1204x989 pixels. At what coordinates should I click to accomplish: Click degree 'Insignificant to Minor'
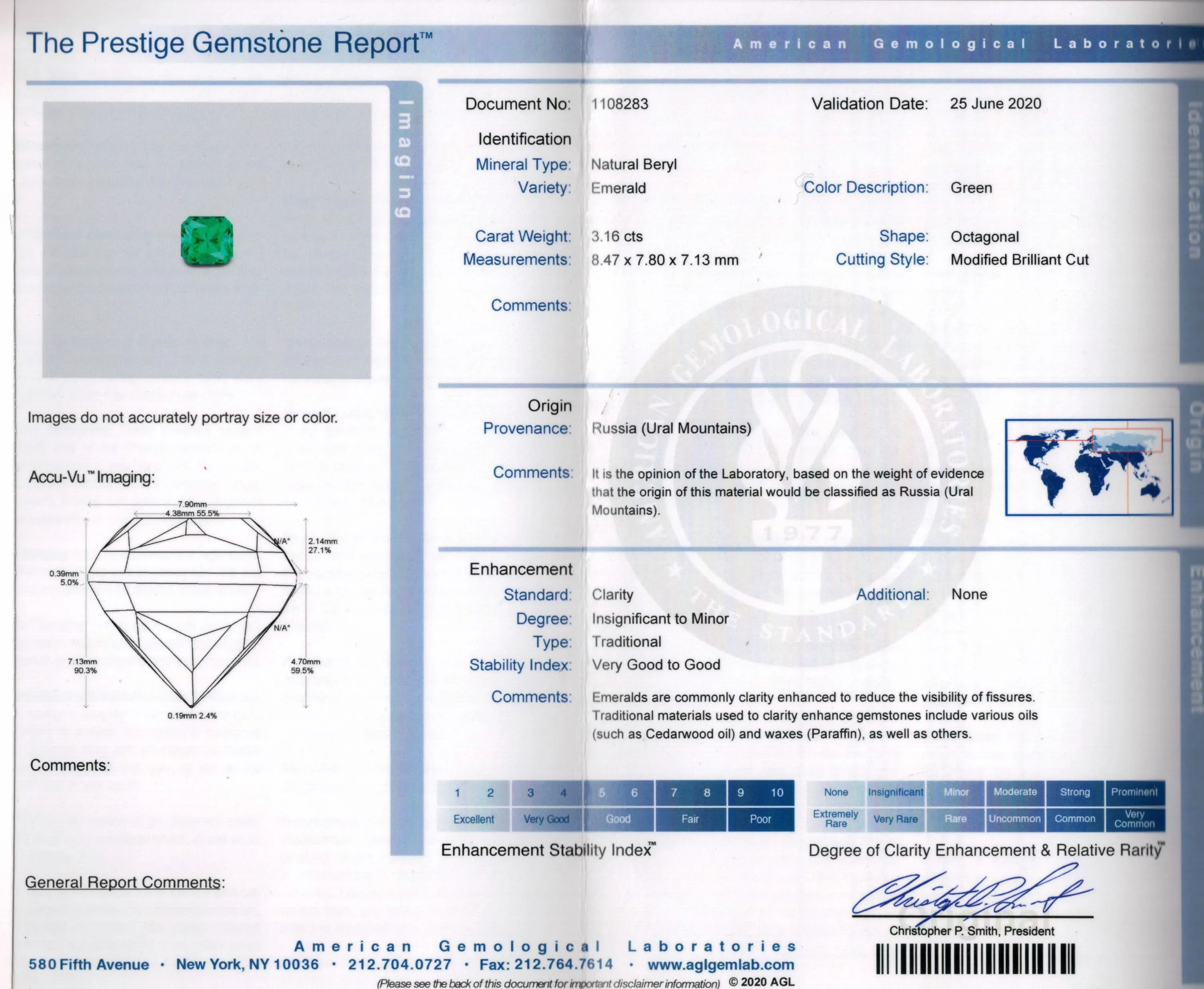(660, 619)
